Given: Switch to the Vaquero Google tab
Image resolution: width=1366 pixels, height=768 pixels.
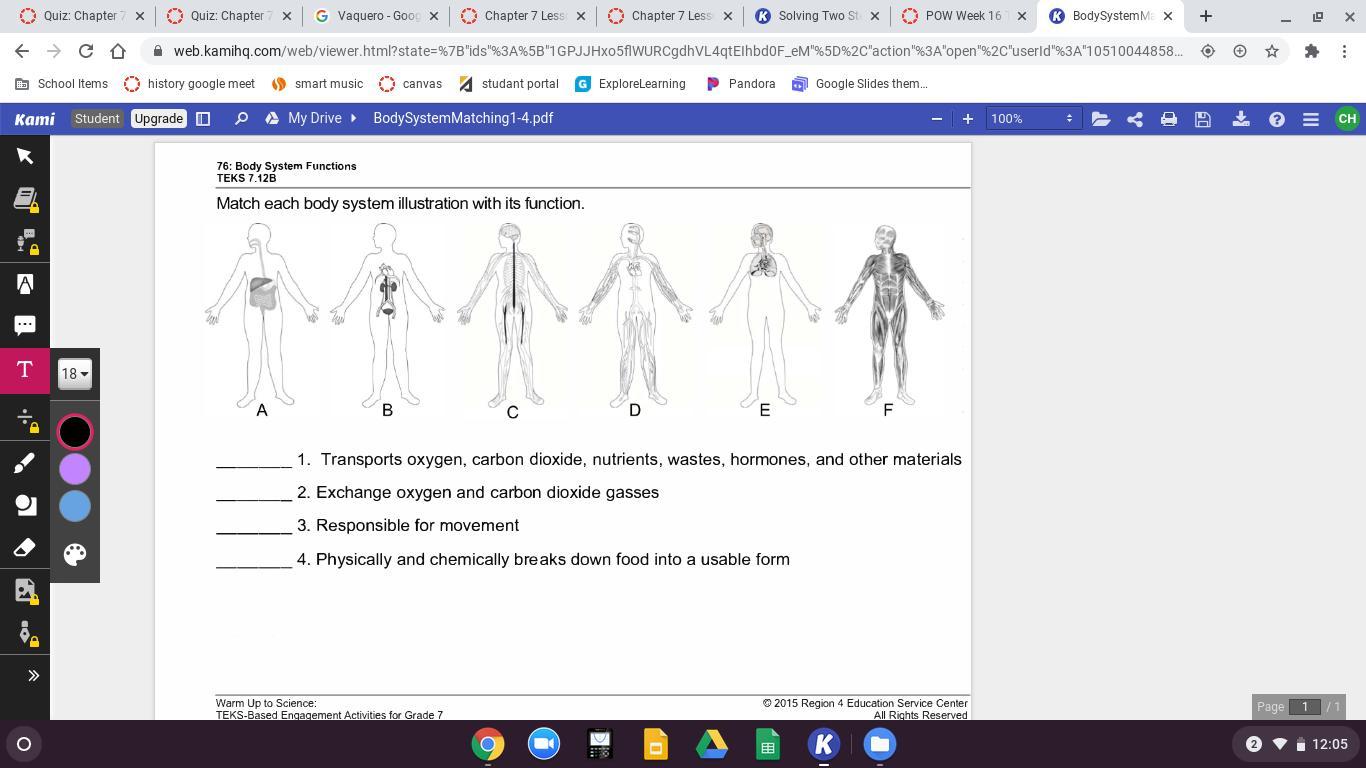Looking at the screenshot, I should tap(376, 16).
